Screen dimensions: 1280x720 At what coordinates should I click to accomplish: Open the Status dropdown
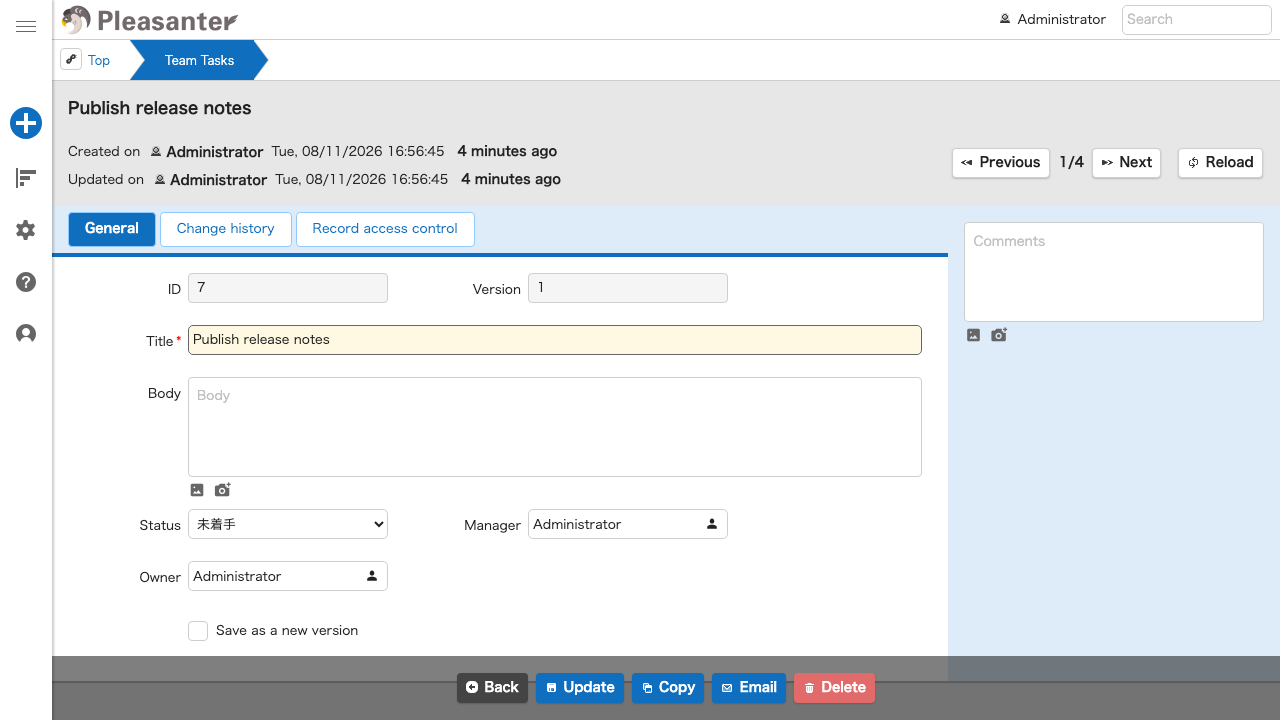tap(288, 524)
